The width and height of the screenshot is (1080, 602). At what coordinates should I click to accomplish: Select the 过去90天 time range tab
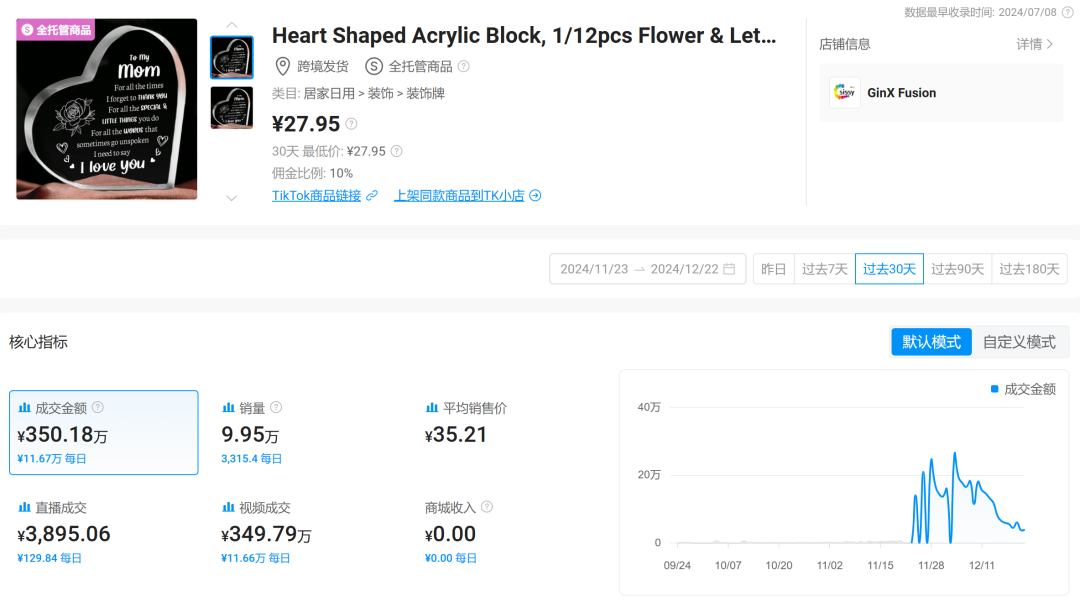957,269
